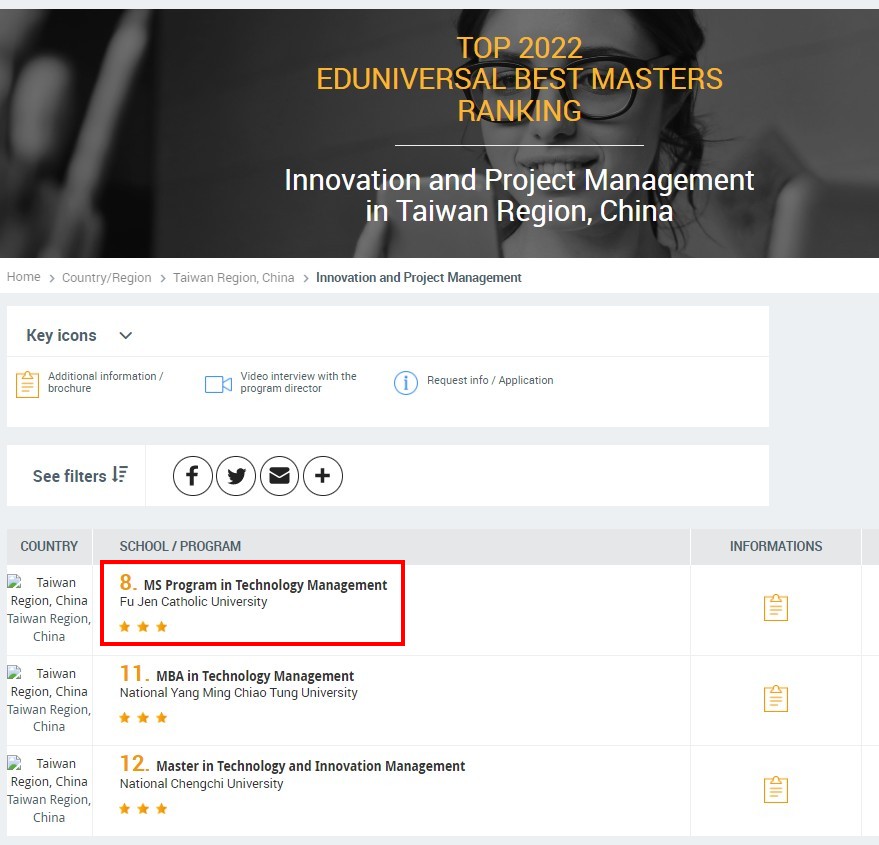
Task: Go to Home breadcrumb
Action: pyautogui.click(x=24, y=277)
